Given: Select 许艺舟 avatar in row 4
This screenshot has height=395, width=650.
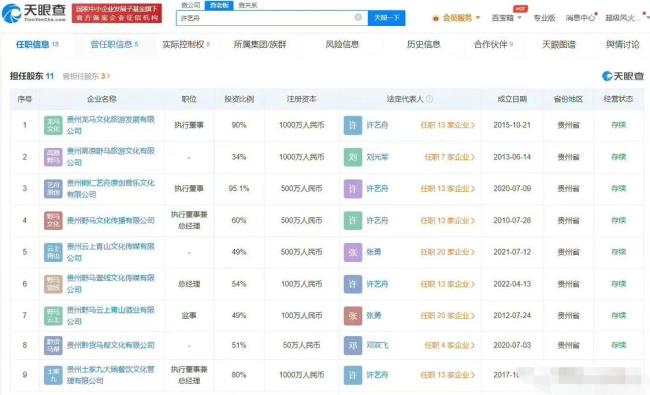Looking at the screenshot, I should 353,221.
